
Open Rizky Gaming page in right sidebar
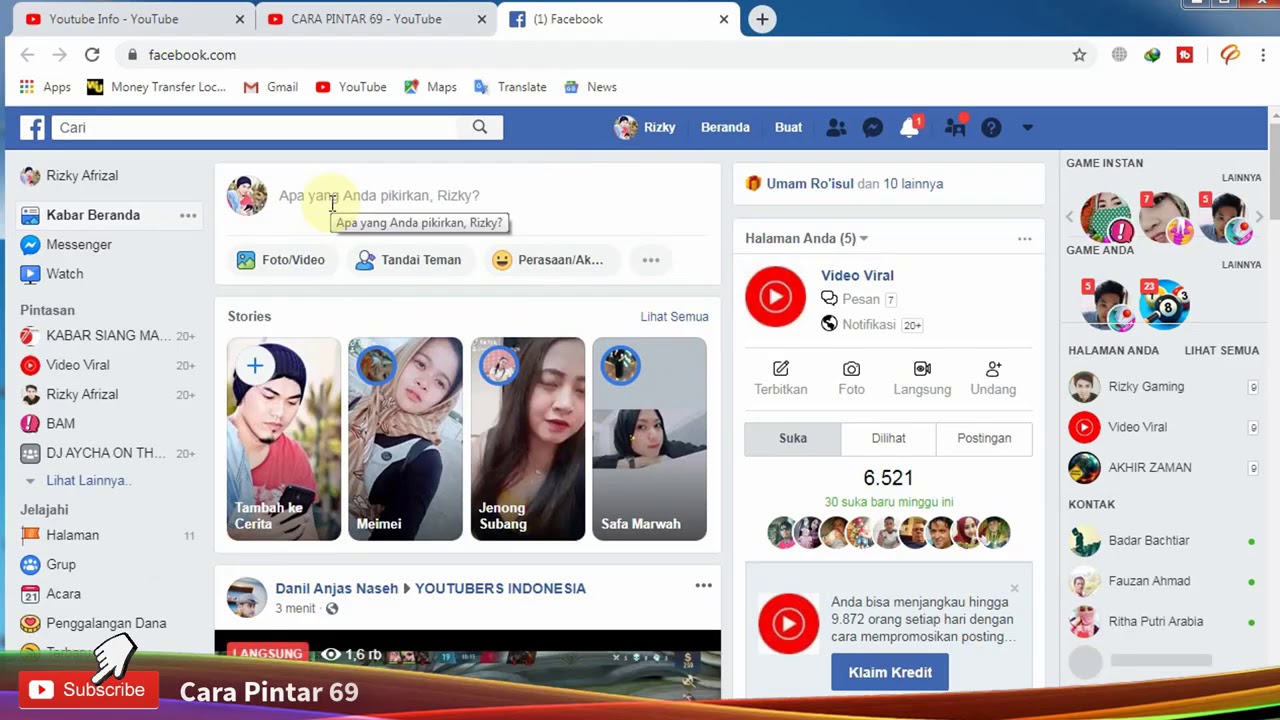1146,386
